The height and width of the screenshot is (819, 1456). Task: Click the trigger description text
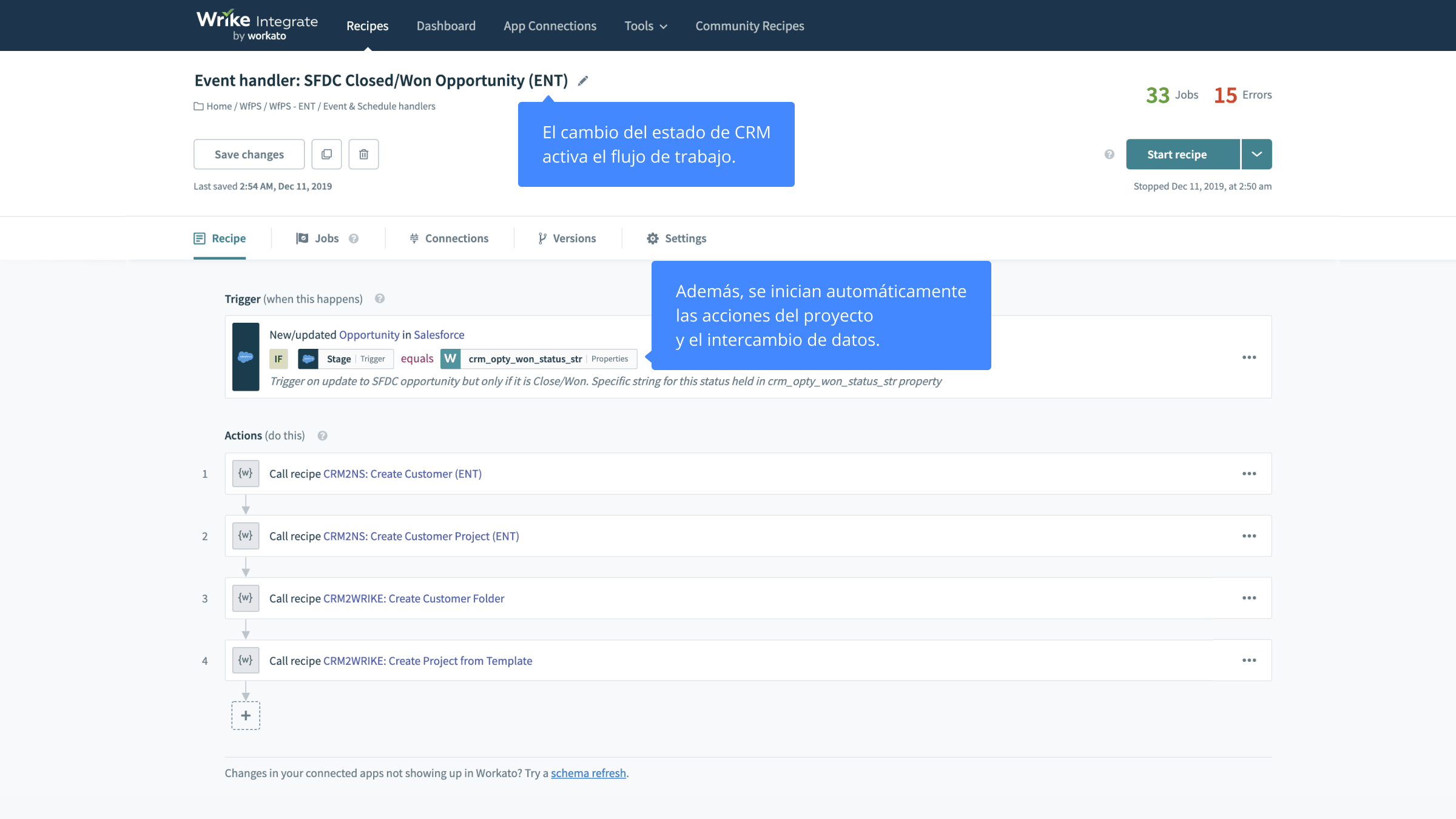click(605, 382)
